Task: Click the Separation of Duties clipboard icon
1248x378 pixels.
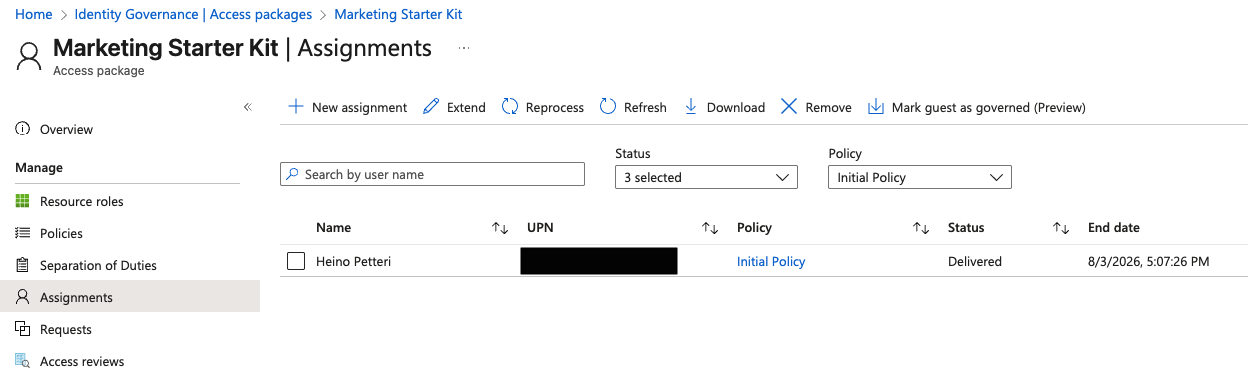Action: [x=23, y=265]
